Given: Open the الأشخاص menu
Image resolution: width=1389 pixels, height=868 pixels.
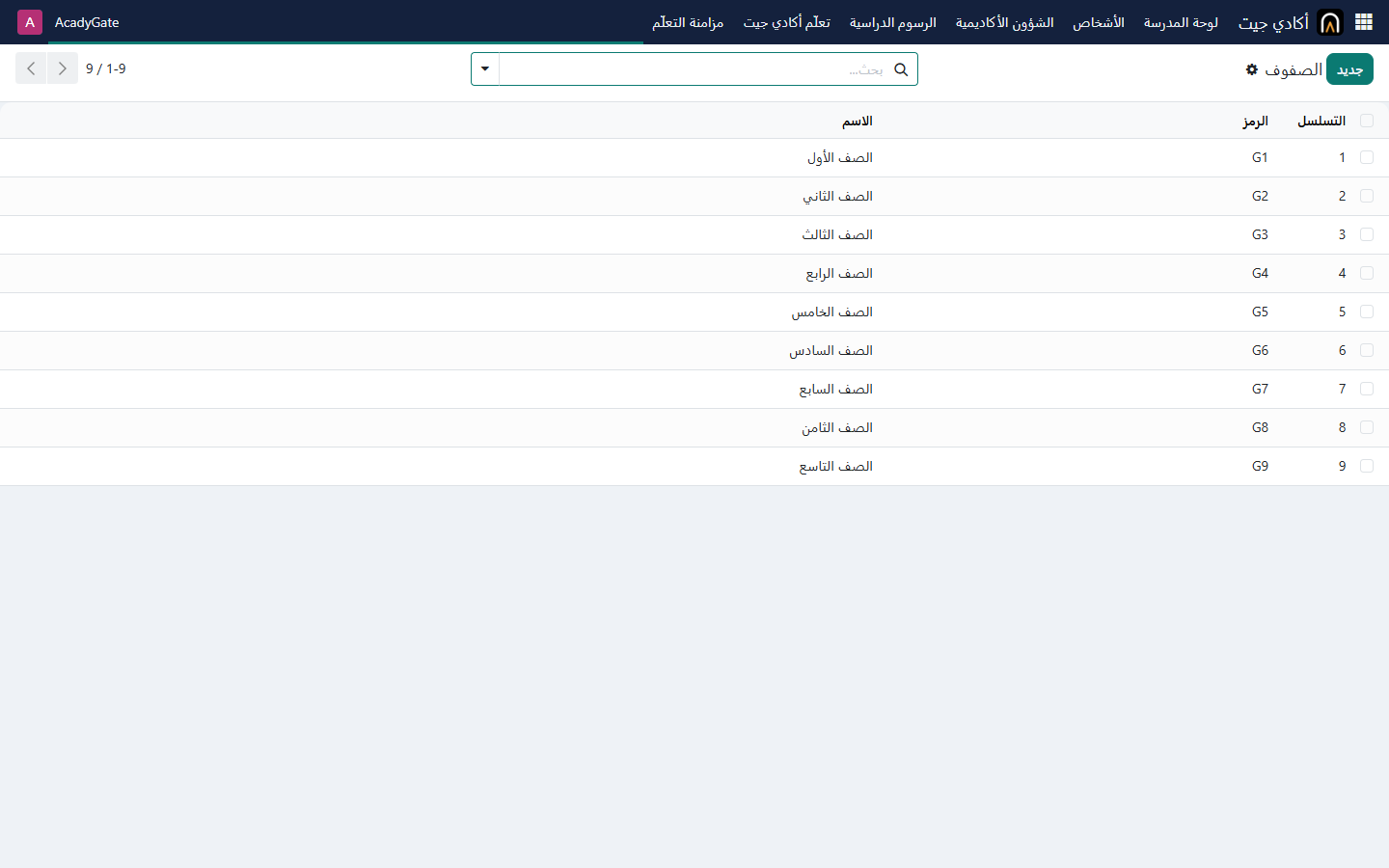Looking at the screenshot, I should pos(1099,22).
